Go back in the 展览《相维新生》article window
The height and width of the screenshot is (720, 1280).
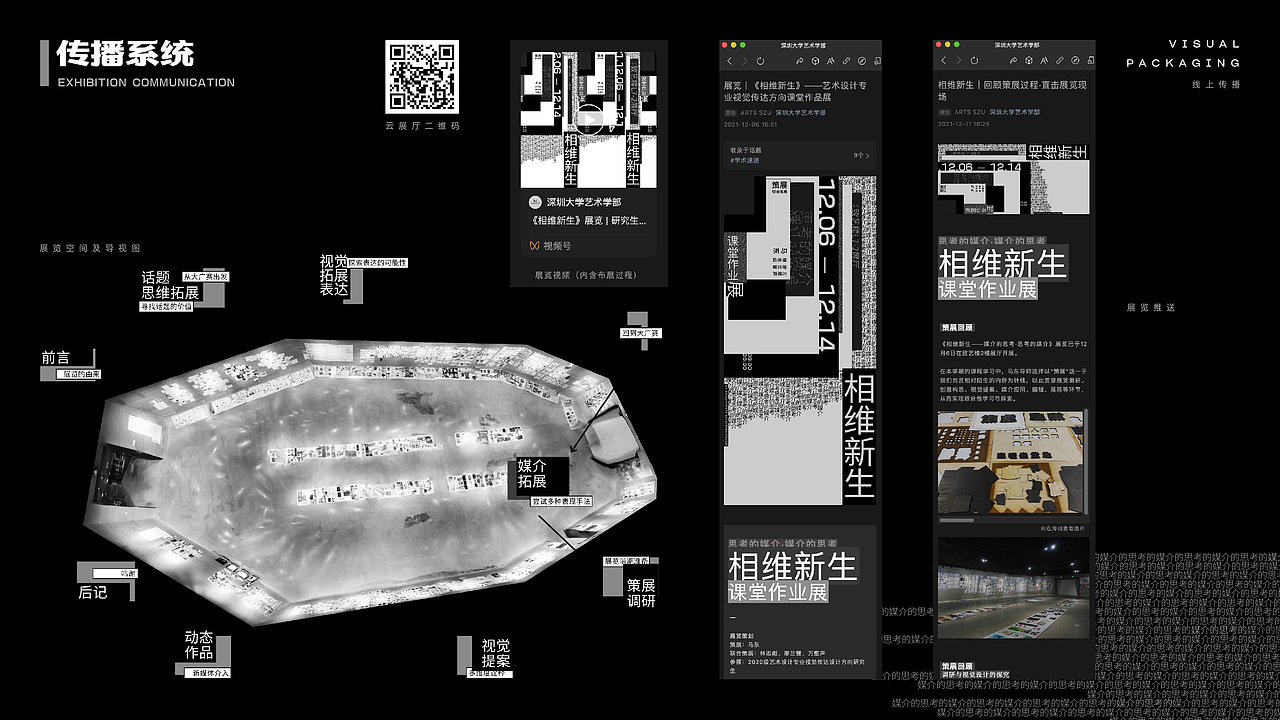coord(730,61)
